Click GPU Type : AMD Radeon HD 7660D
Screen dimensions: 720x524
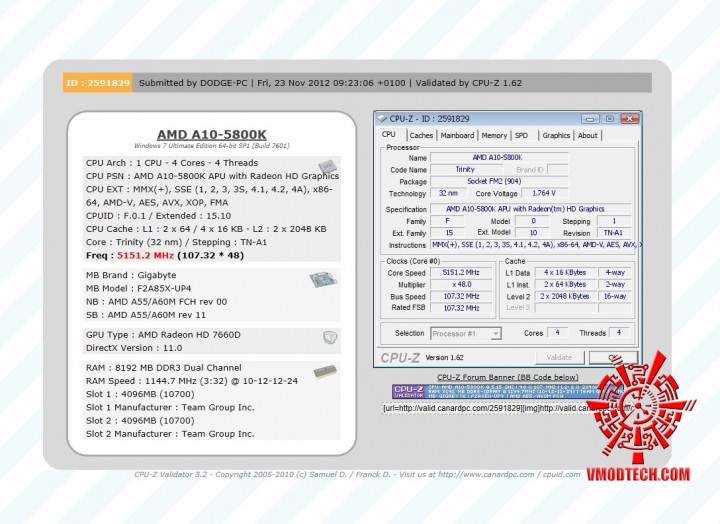pyautogui.click(x=163, y=335)
